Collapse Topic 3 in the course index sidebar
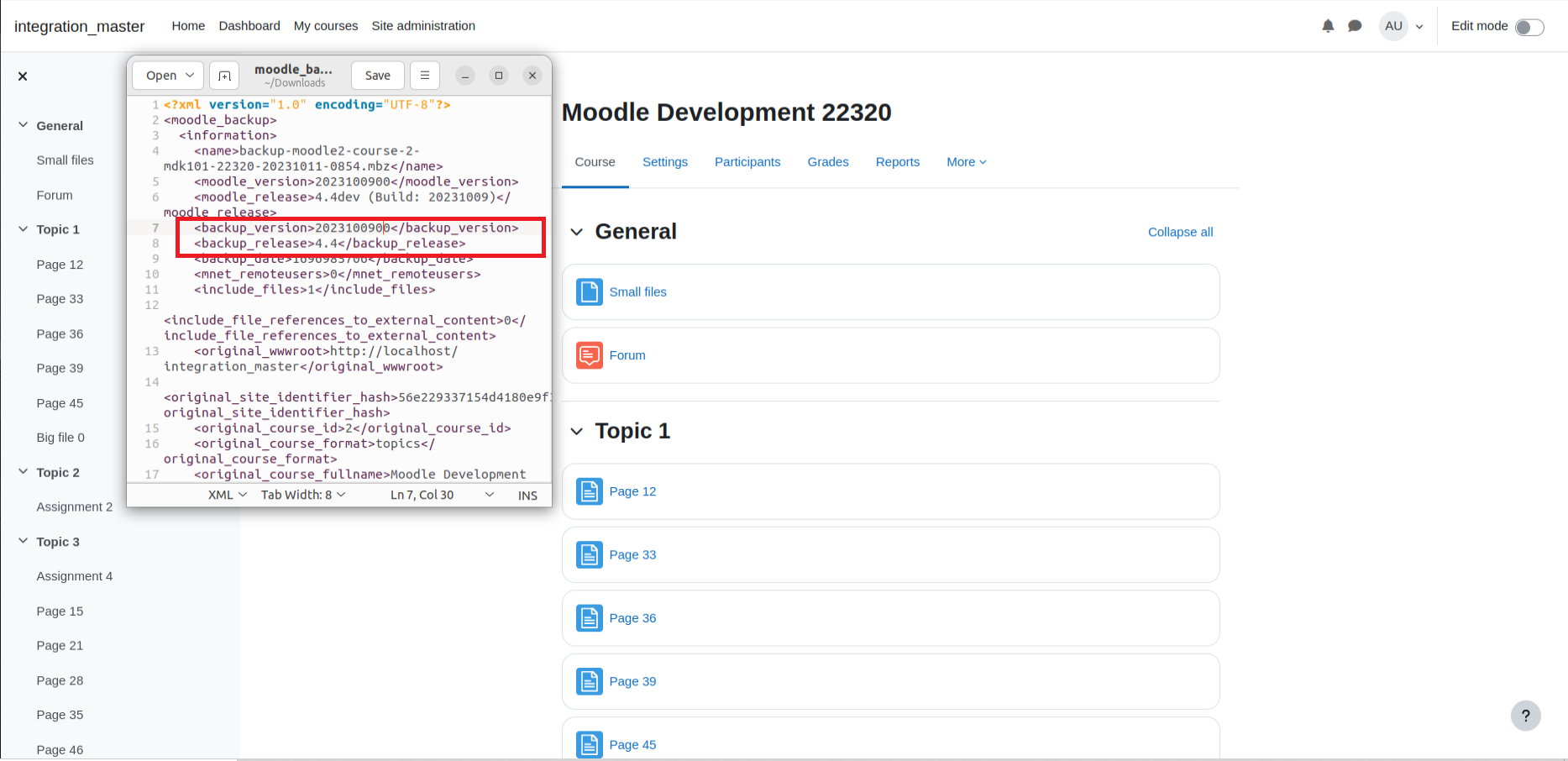Viewport: 1568px width, 761px height. [23, 542]
